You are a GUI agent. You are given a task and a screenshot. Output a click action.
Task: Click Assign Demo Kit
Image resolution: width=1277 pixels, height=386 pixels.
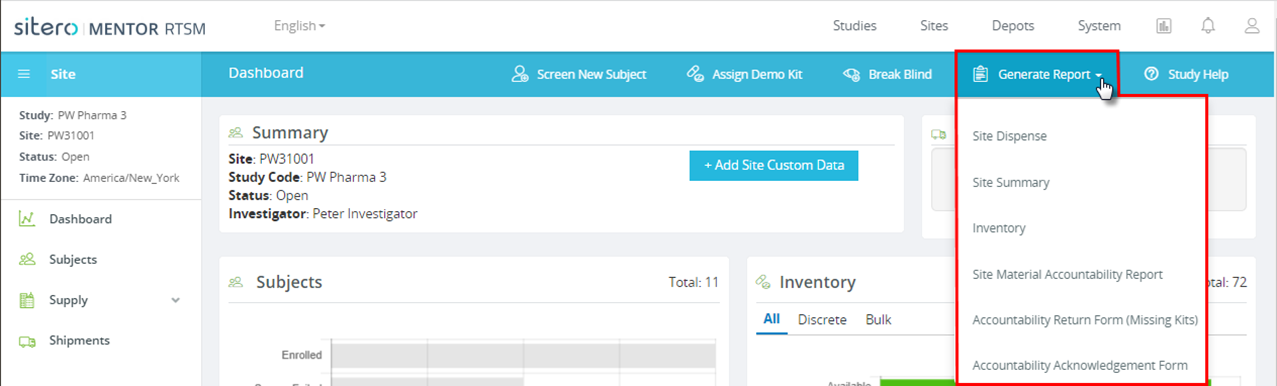point(744,74)
